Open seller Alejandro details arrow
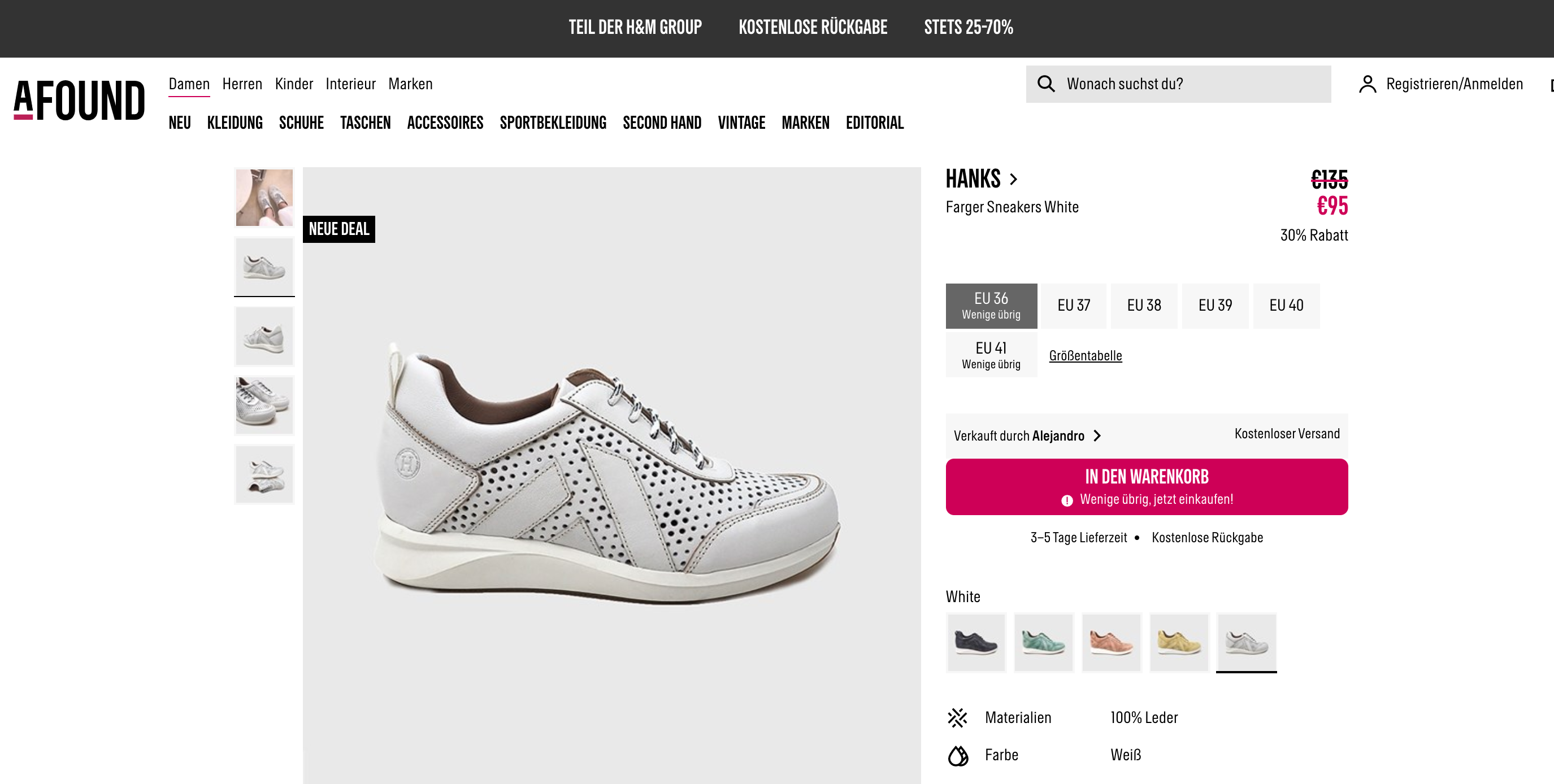Image resolution: width=1554 pixels, height=784 pixels. 1097,435
